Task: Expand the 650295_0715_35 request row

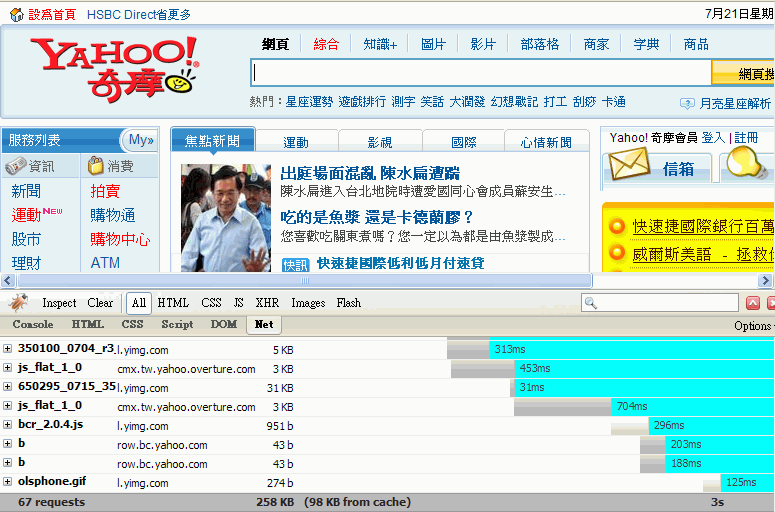Action: [x=7, y=386]
